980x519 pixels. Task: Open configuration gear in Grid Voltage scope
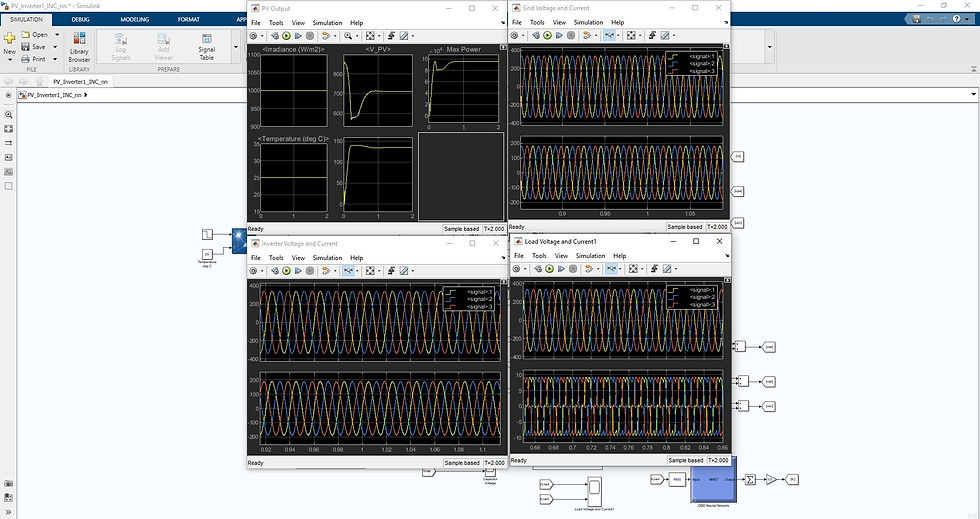514,36
